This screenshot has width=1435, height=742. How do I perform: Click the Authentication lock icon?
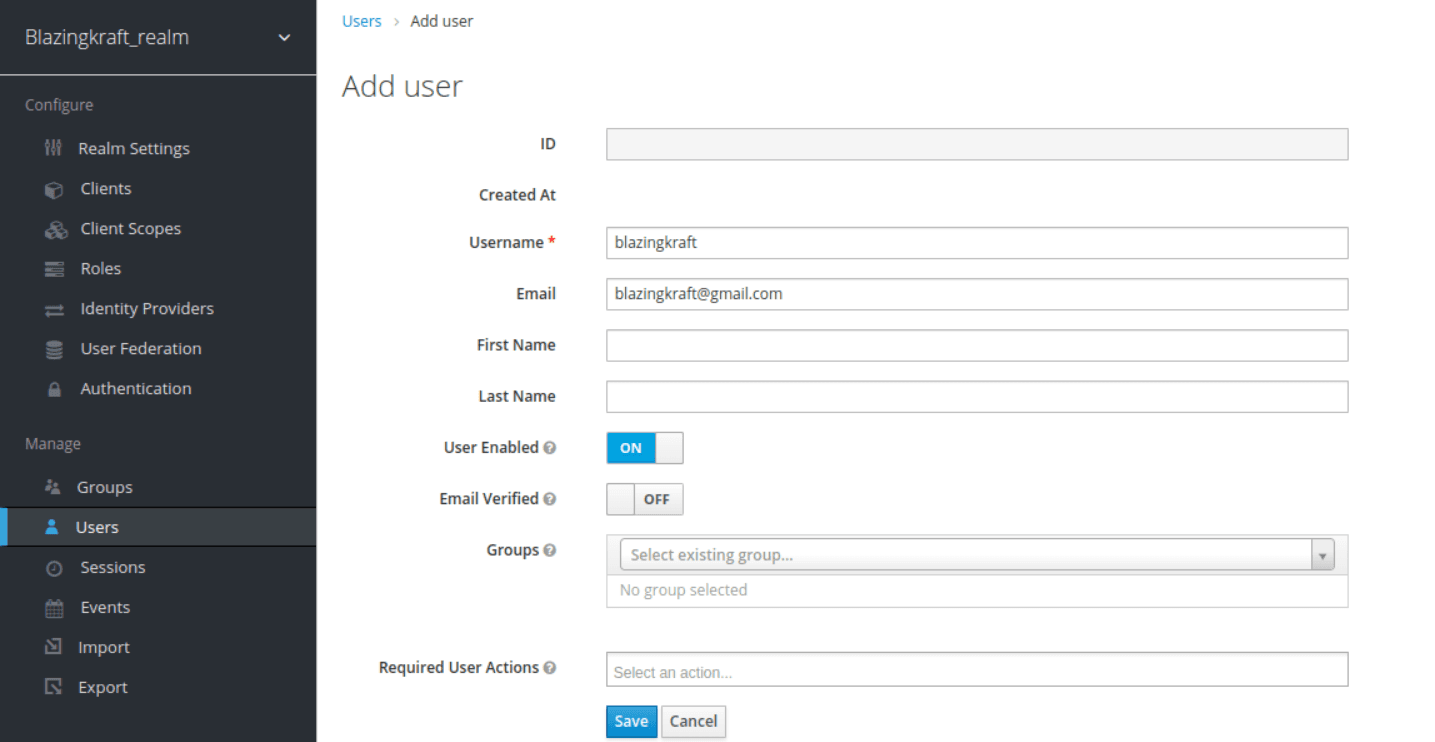[55, 389]
